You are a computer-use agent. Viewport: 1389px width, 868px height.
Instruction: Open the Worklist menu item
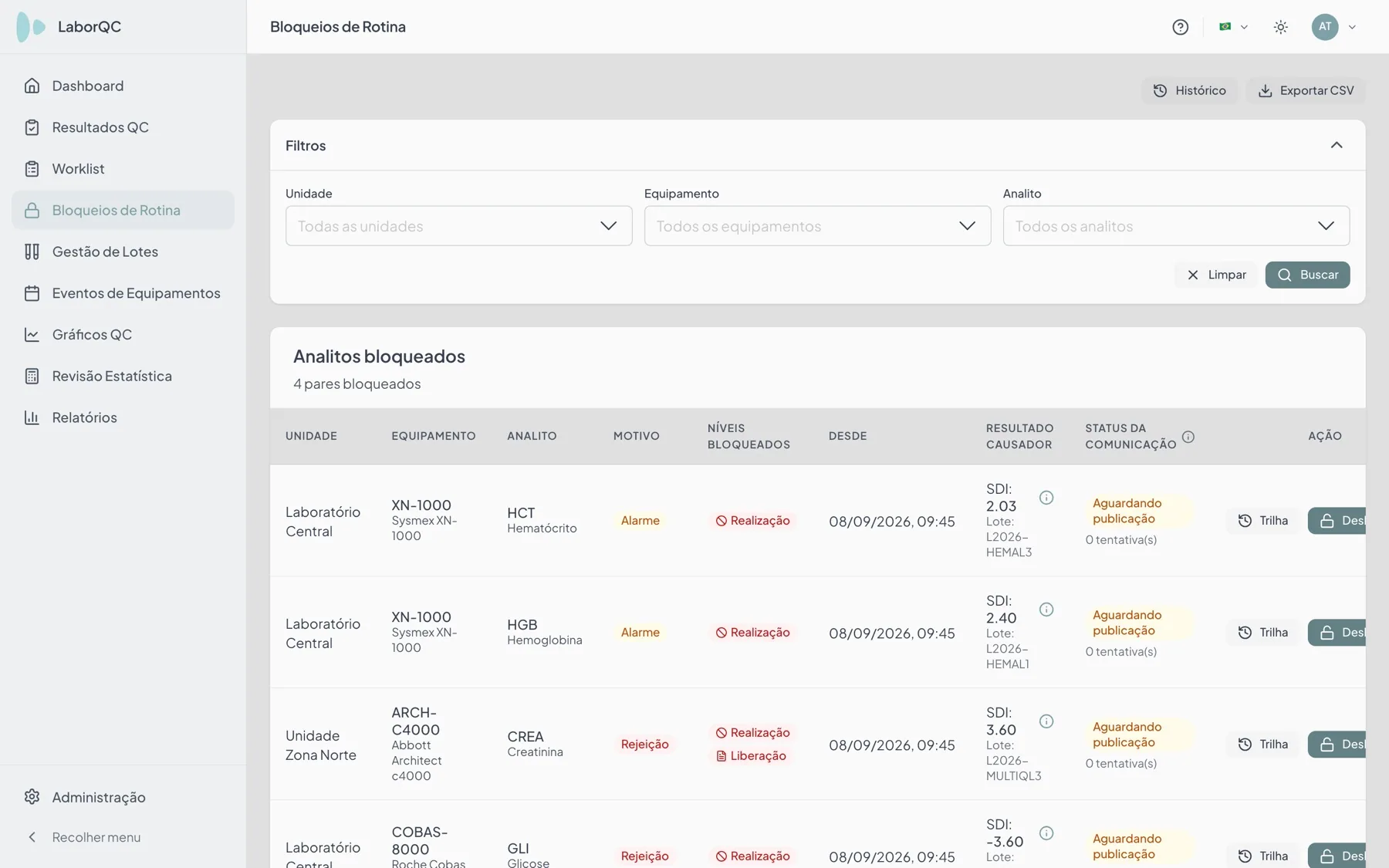coord(123,169)
